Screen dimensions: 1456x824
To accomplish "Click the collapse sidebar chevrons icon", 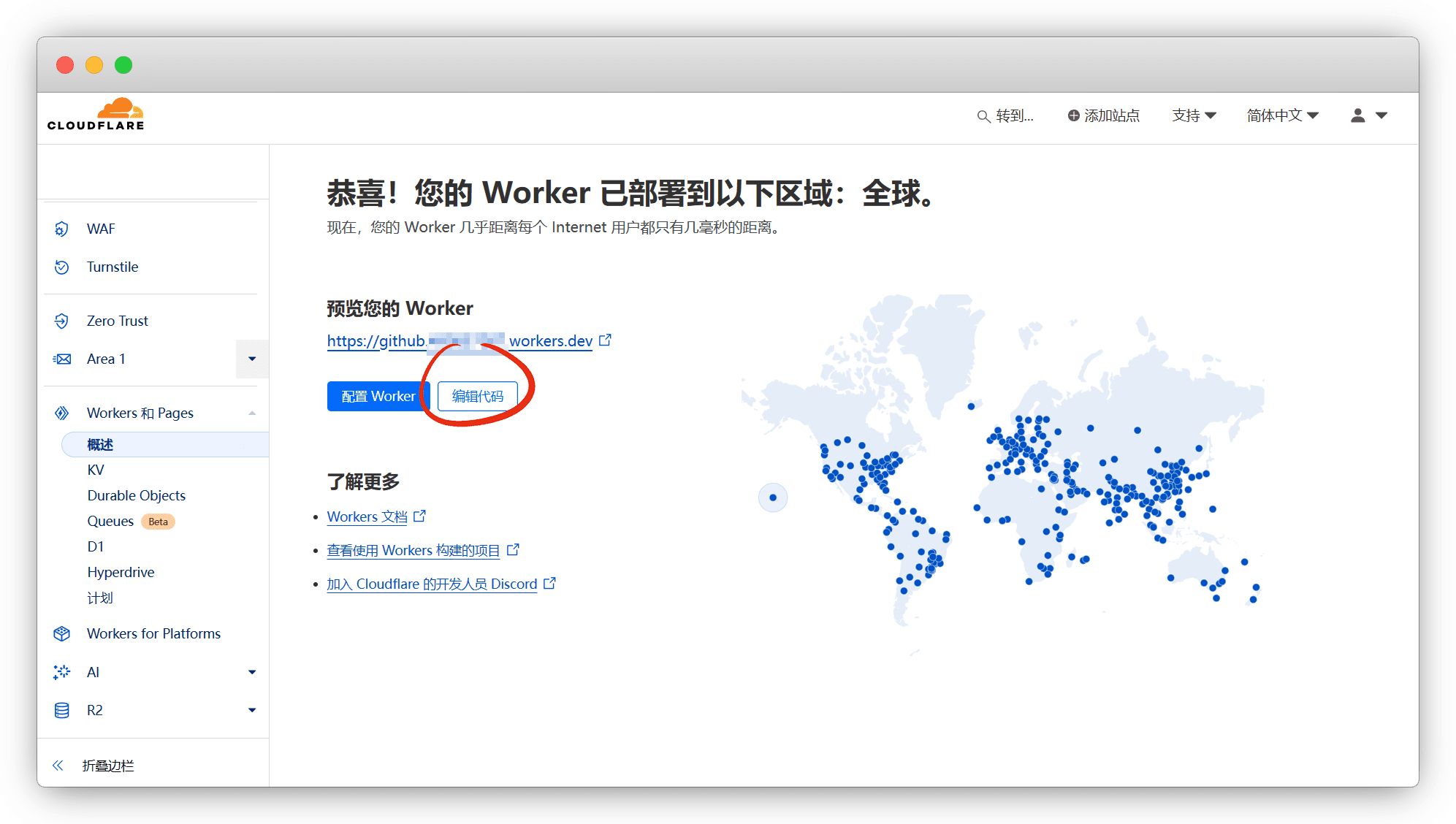I will pos(58,765).
